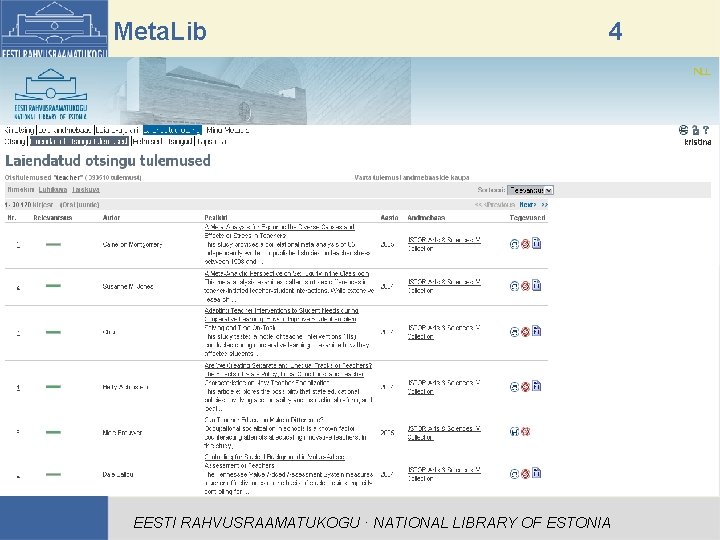Click blue circular icon in Susanne M. Jones row
The height and width of the screenshot is (540, 720).
[x=514, y=286]
